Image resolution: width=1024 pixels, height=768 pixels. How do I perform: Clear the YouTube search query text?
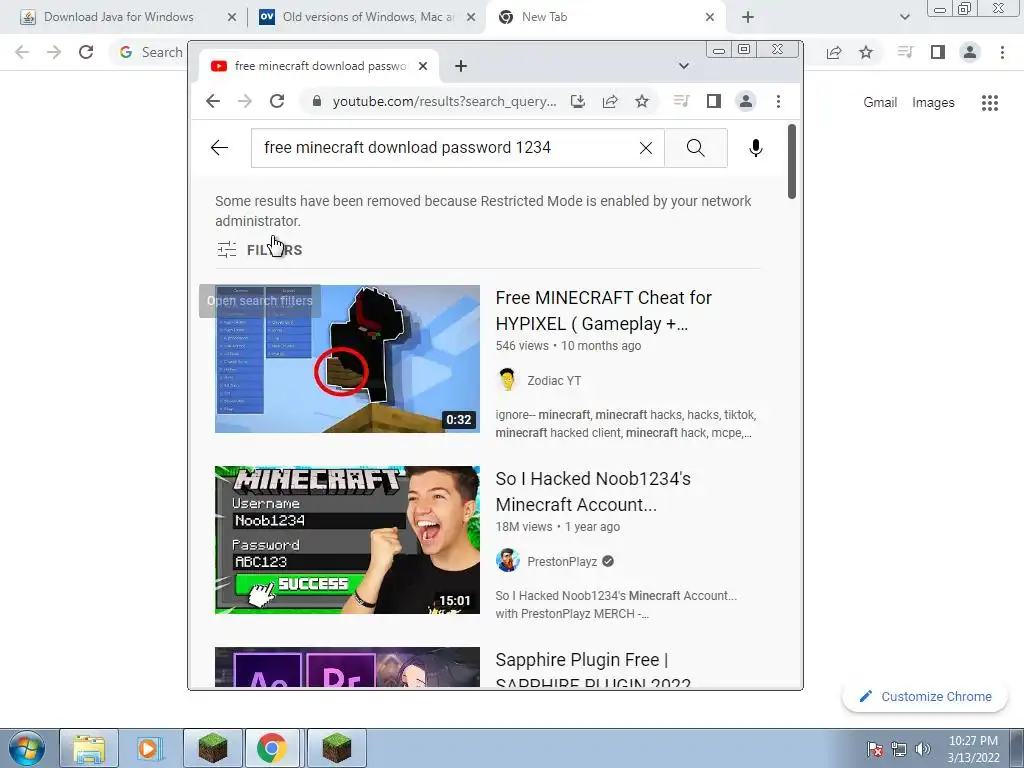[x=646, y=148]
